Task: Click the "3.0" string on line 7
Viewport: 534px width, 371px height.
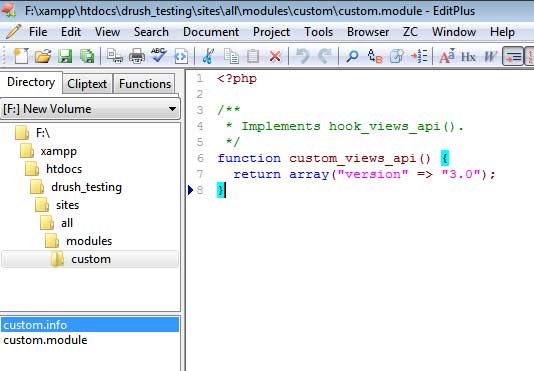Action: [x=461, y=174]
